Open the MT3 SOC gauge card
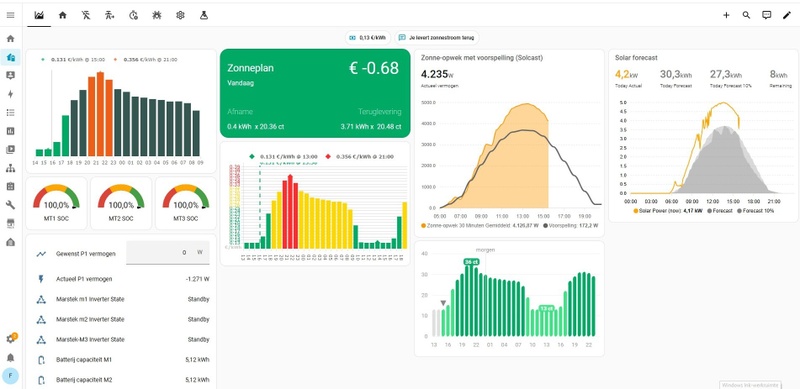 coord(186,203)
